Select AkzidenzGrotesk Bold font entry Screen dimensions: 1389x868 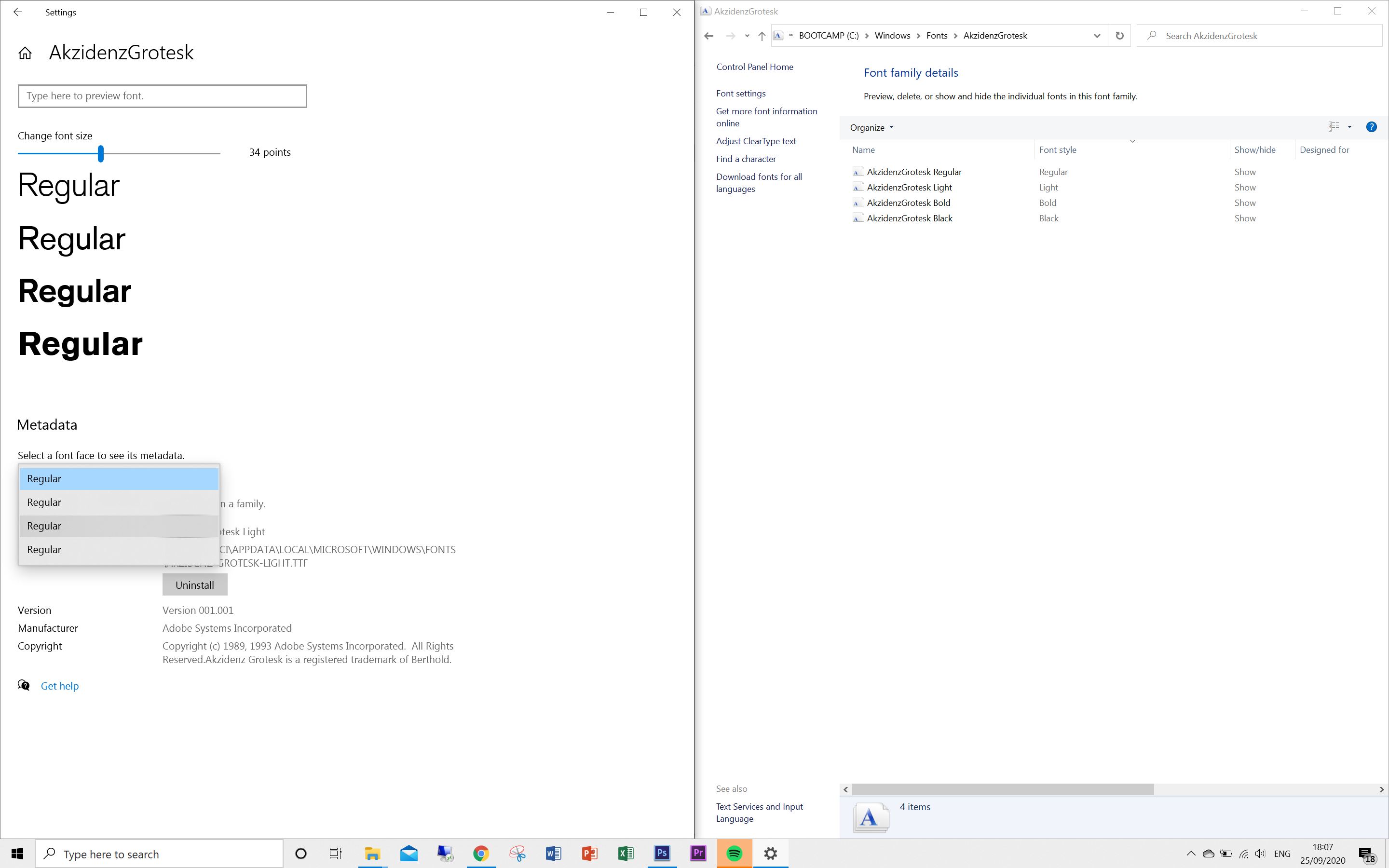909,203
